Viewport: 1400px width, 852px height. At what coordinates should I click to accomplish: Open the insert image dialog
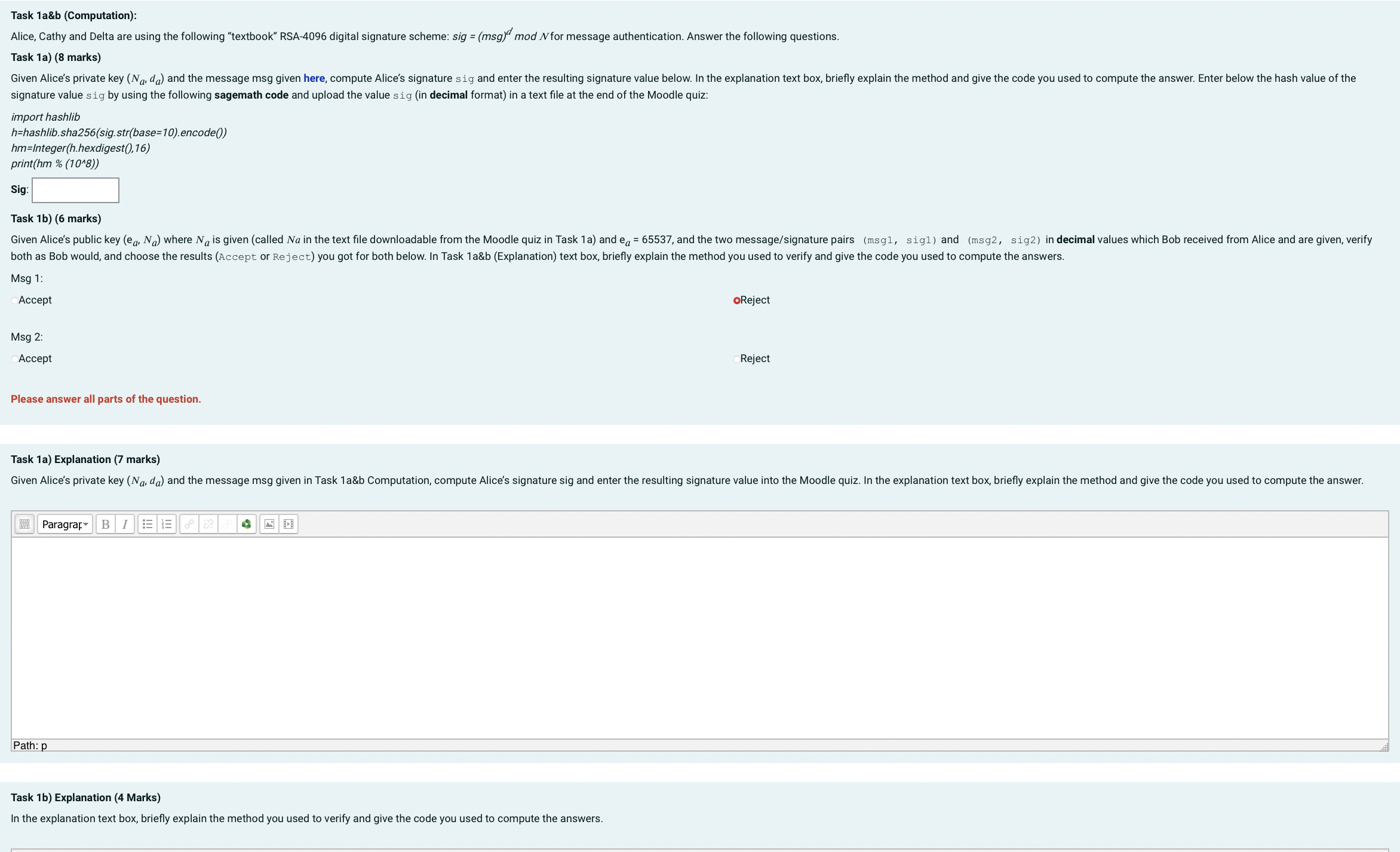[x=269, y=524]
